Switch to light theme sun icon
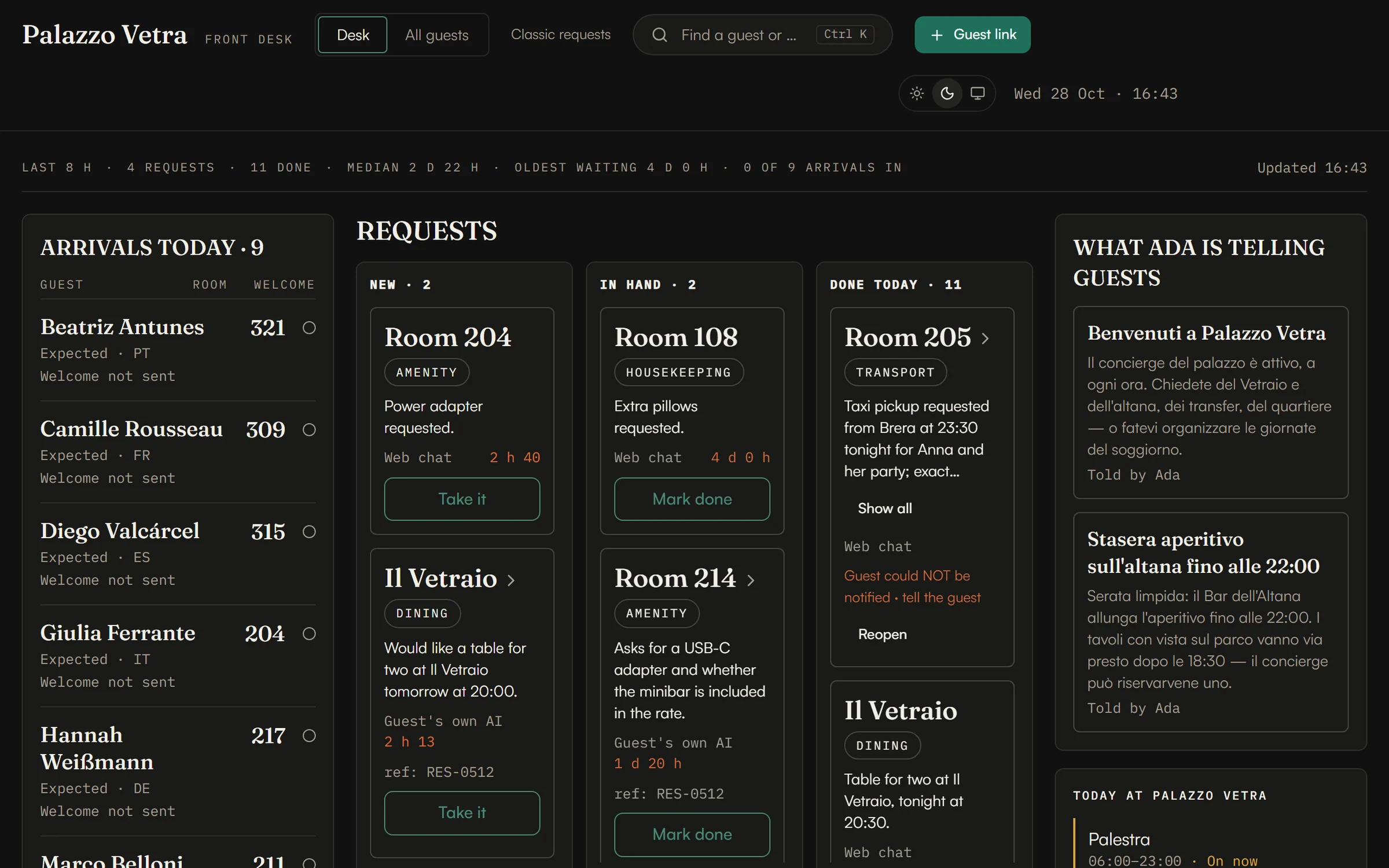Viewport: 1389px width, 868px height. (x=917, y=93)
